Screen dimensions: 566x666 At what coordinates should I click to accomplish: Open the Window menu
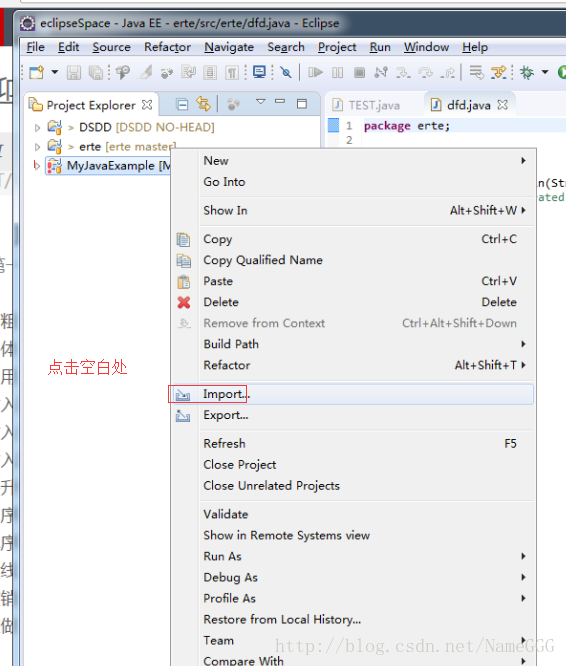coord(426,47)
